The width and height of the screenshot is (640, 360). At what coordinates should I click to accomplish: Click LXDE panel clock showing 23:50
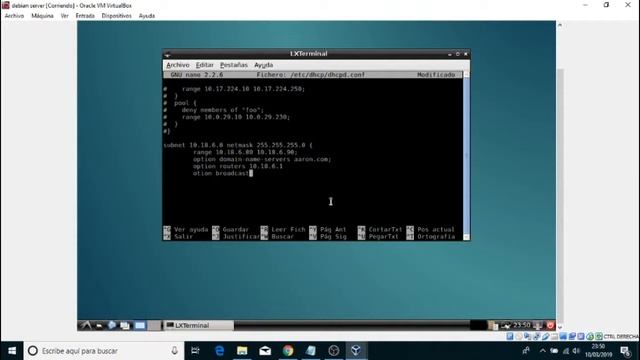tap(522, 325)
